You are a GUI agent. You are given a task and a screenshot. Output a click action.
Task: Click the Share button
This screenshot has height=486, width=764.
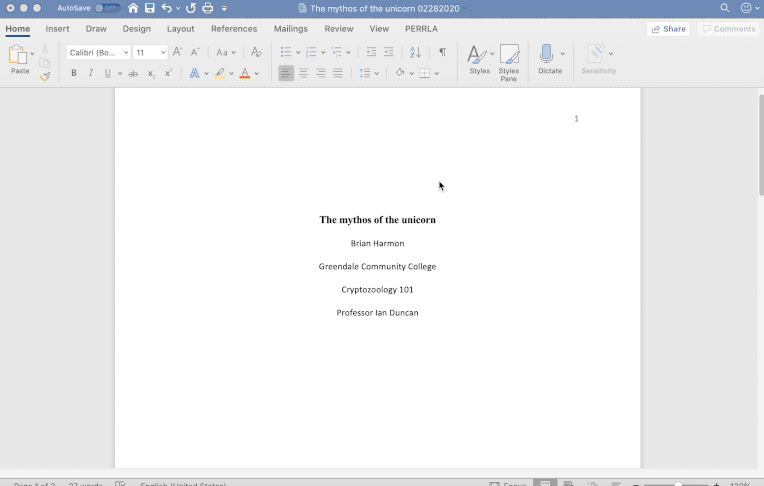coord(668,29)
